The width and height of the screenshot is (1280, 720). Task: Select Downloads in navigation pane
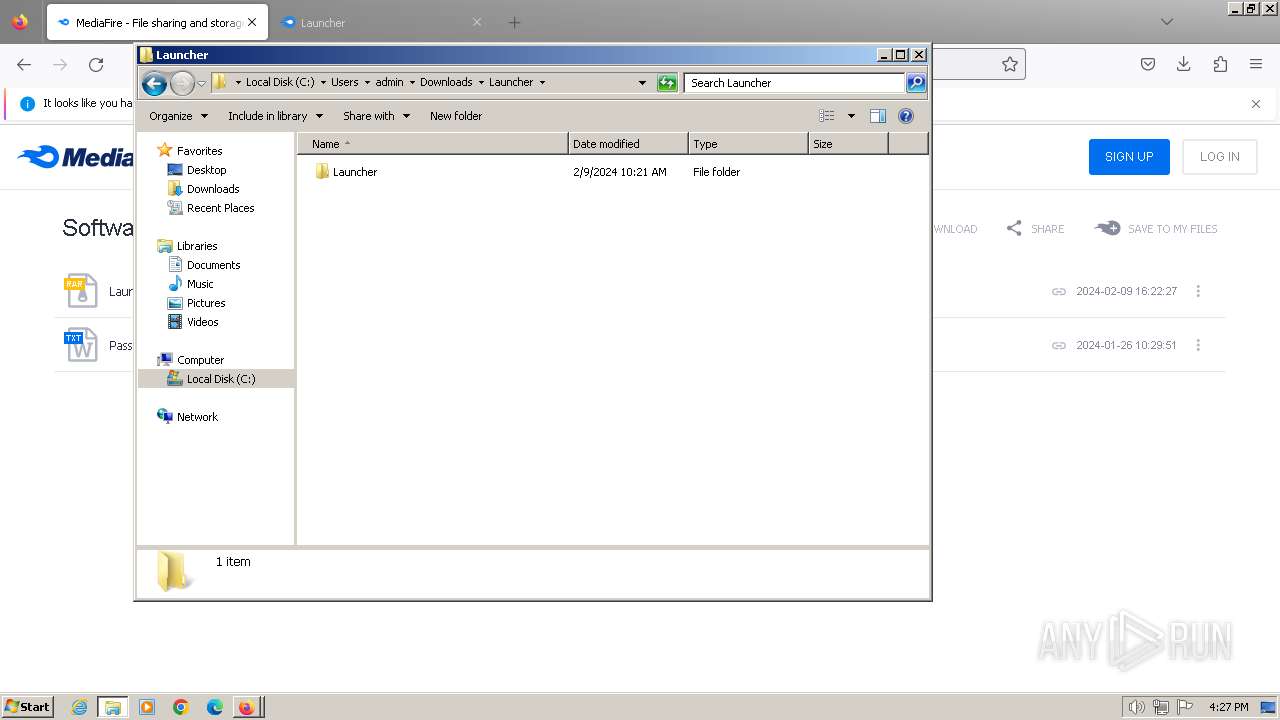pos(213,189)
